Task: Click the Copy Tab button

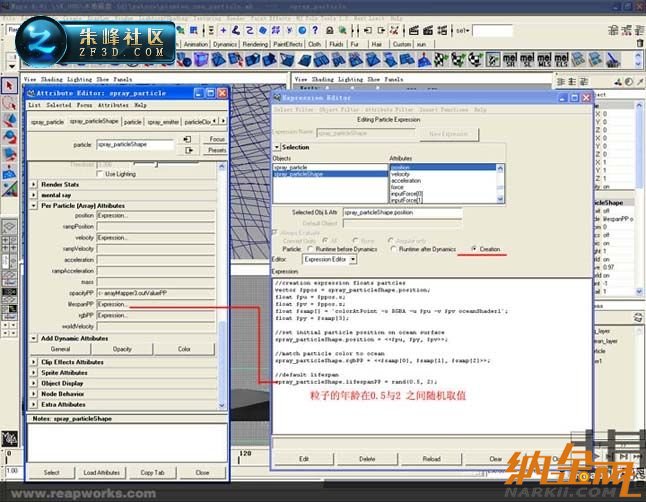Action: click(152, 472)
